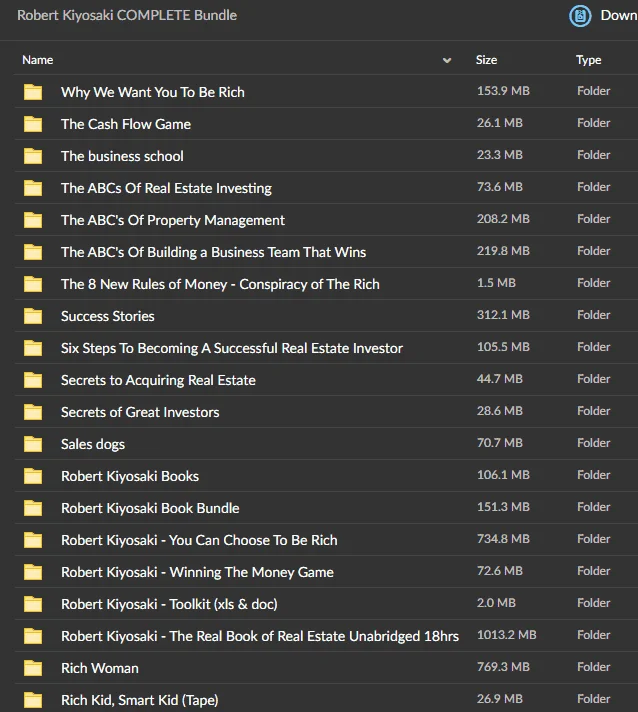Open folder icon for Success Stories
Viewport: 638px width, 712px height.
point(33,316)
